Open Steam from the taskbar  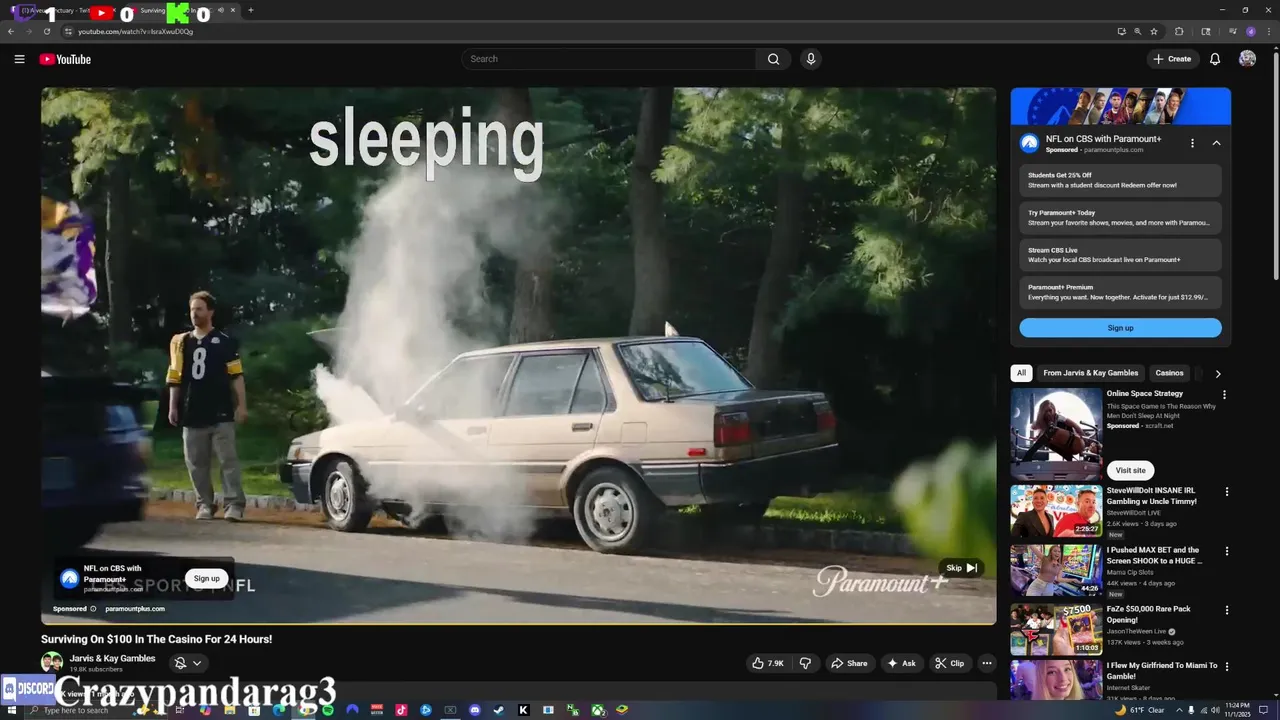coord(499,710)
